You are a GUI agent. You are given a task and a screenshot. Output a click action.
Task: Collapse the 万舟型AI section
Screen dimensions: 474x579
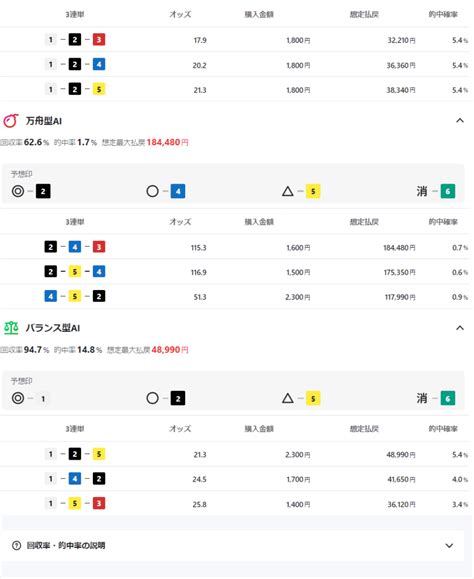[x=460, y=120]
